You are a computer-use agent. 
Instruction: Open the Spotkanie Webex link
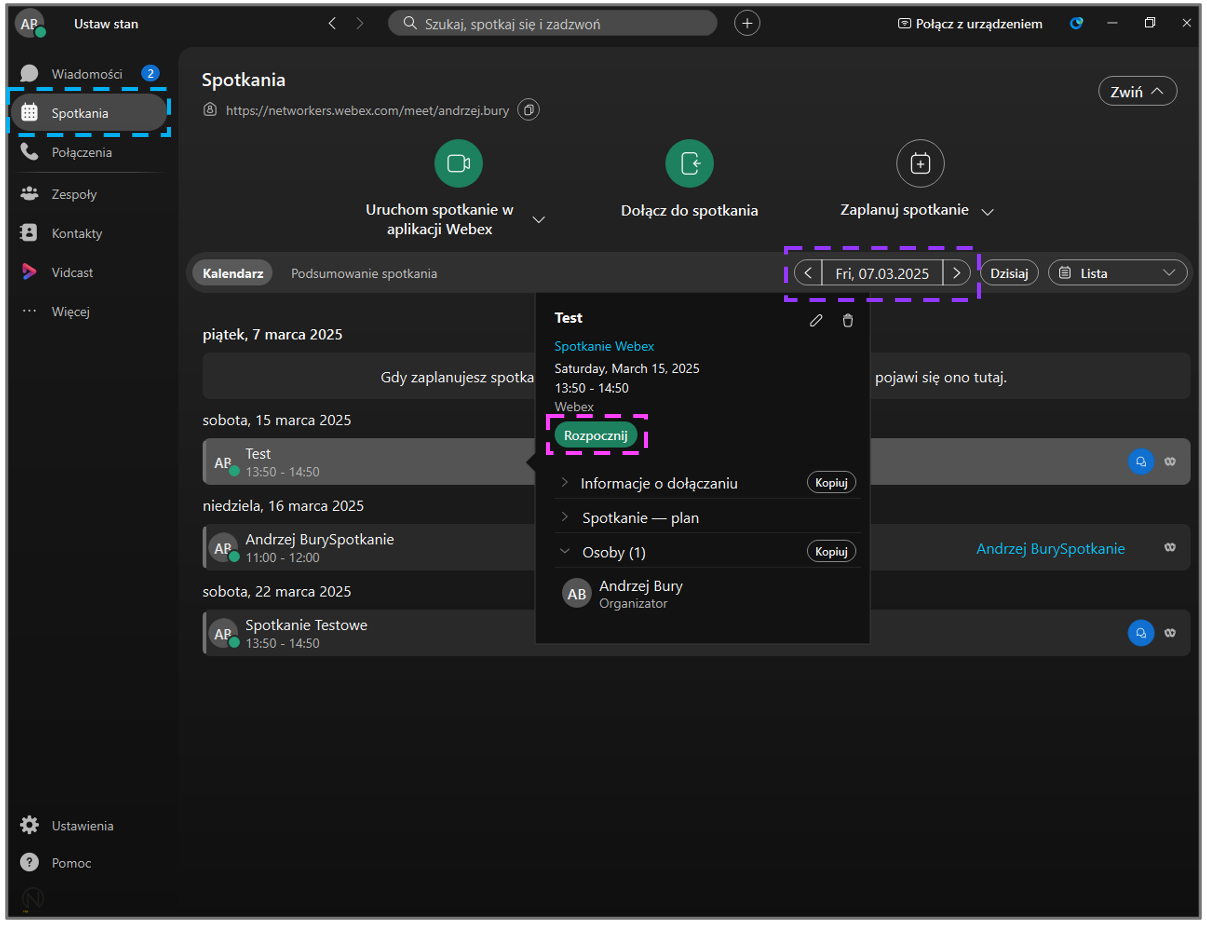pyautogui.click(x=604, y=346)
